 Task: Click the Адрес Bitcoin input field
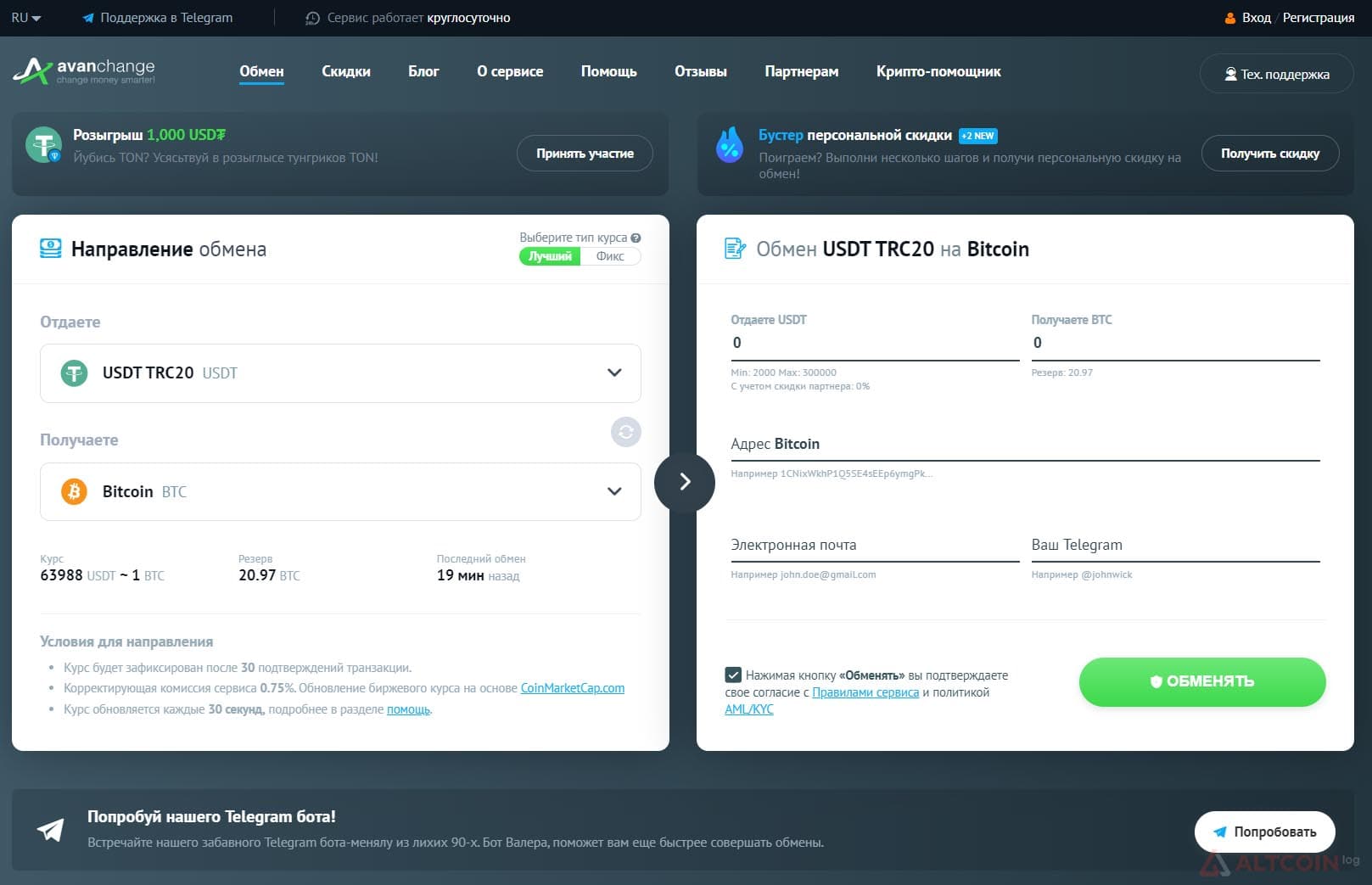pos(1025,444)
